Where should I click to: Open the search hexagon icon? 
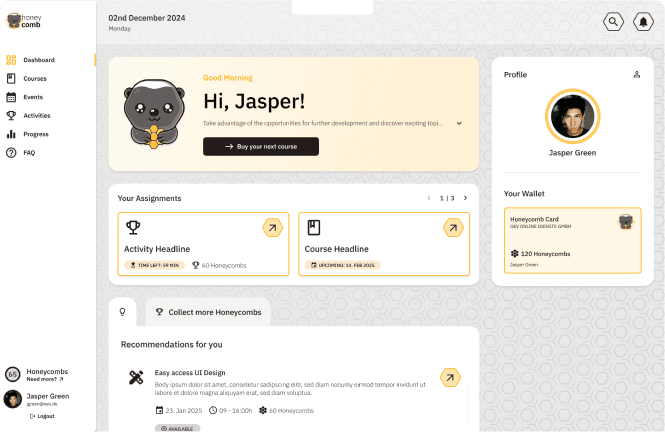click(x=613, y=22)
